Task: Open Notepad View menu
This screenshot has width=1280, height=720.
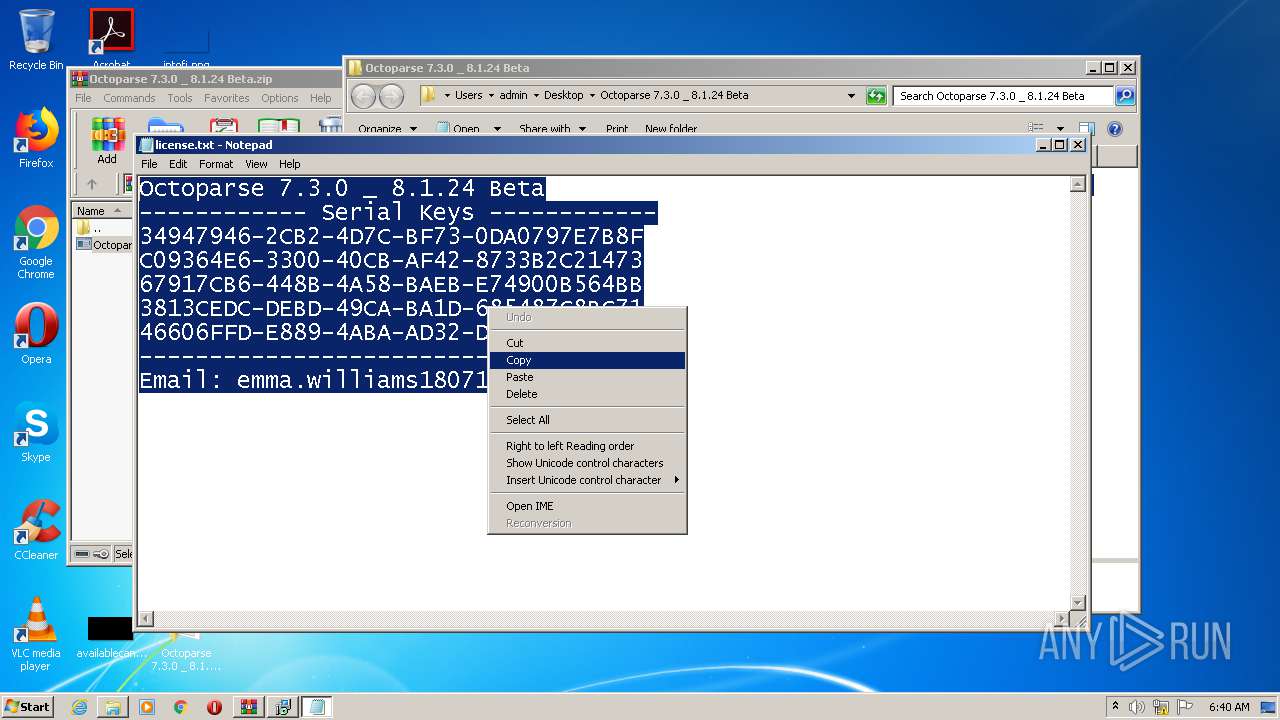Action: click(x=256, y=164)
